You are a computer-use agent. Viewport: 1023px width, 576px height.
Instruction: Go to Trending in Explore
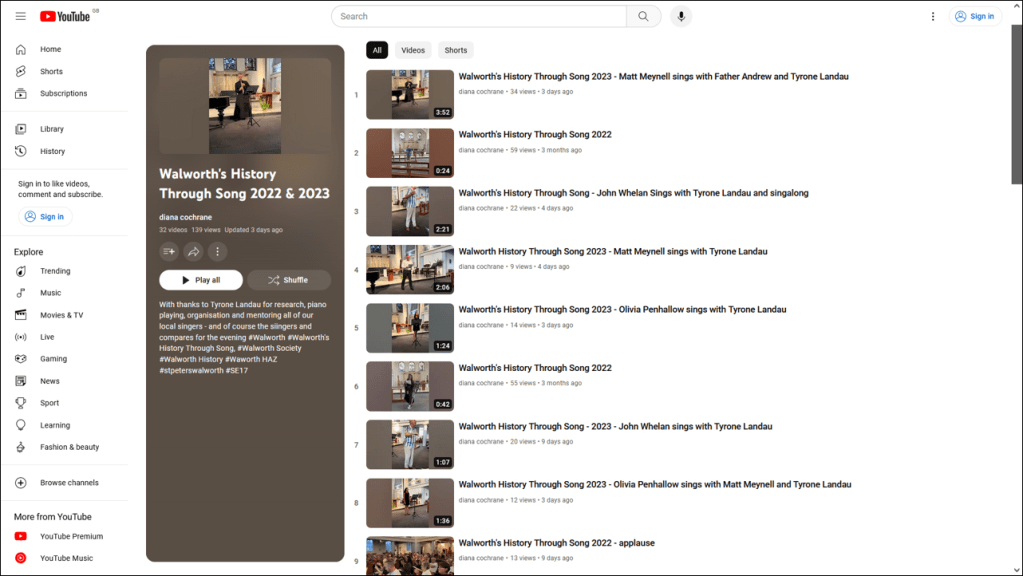tap(55, 271)
